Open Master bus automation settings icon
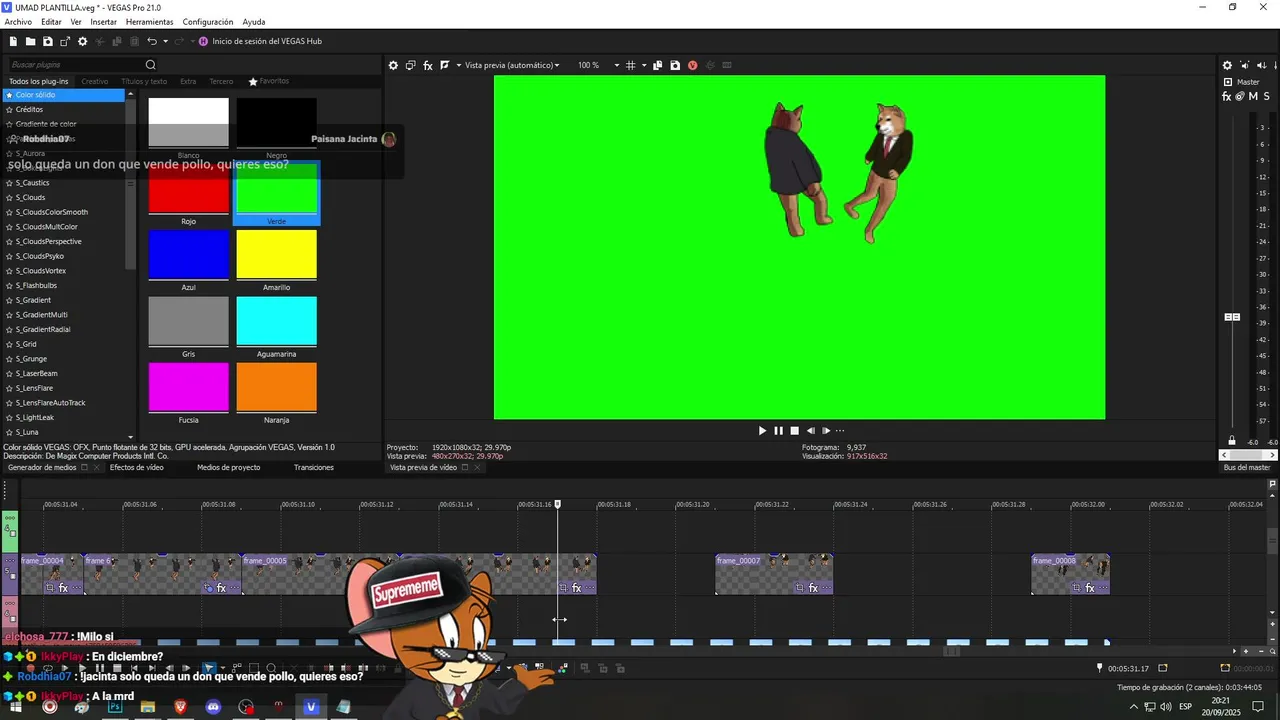The height and width of the screenshot is (720, 1280). pyautogui.click(x=1240, y=96)
